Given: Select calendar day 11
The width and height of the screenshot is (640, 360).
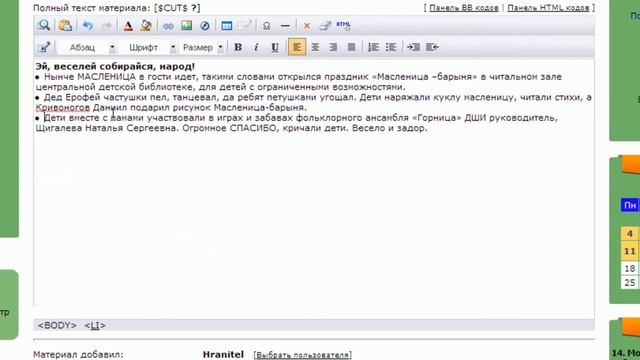Looking at the screenshot, I should coord(629,251).
